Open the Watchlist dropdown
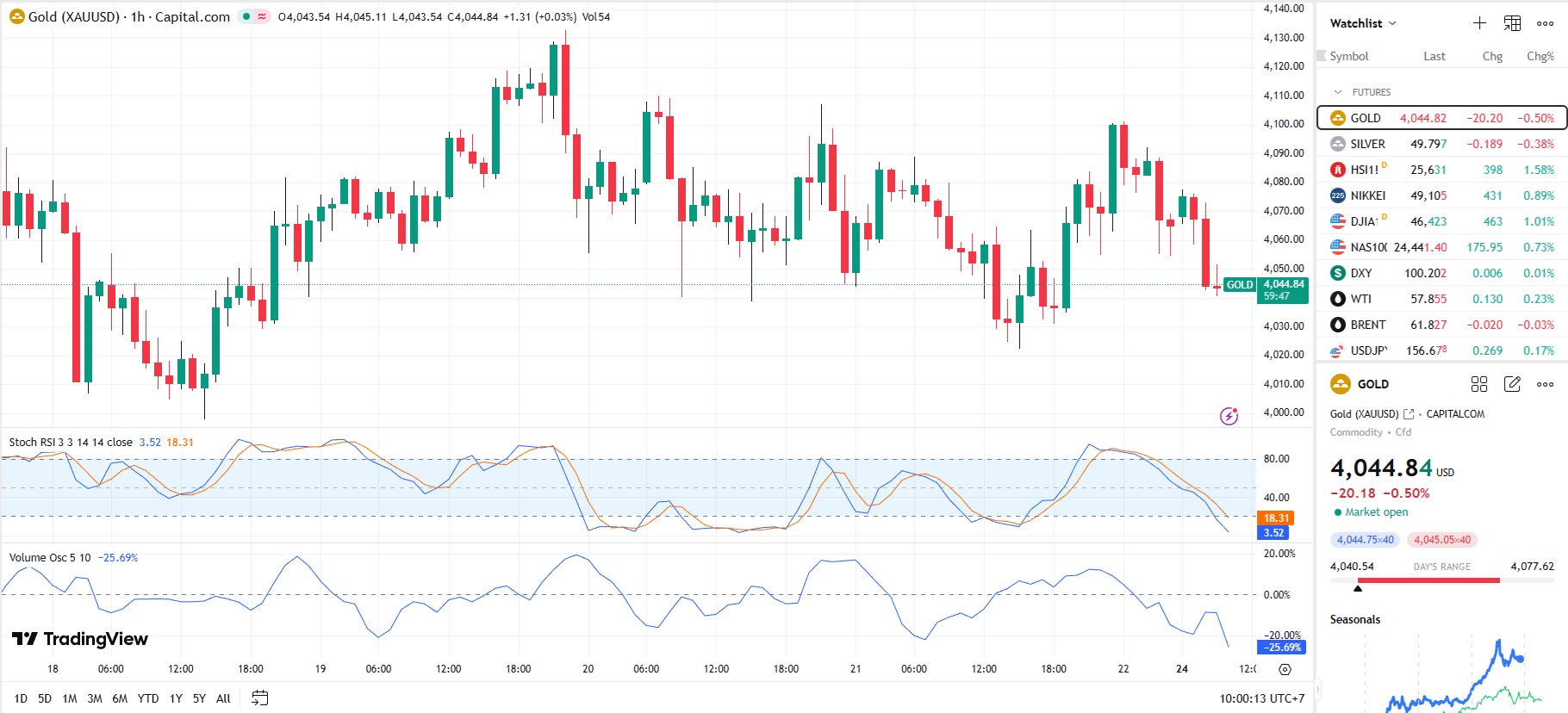1568x713 pixels. click(x=1363, y=23)
